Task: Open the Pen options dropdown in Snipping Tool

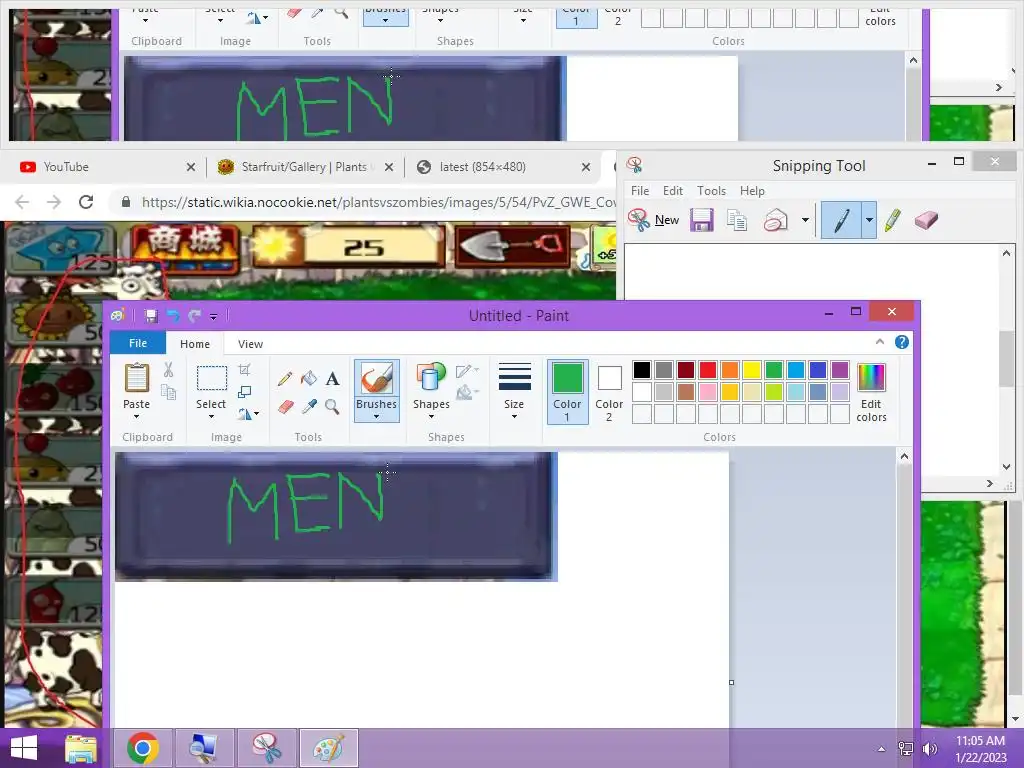Action: [869, 220]
